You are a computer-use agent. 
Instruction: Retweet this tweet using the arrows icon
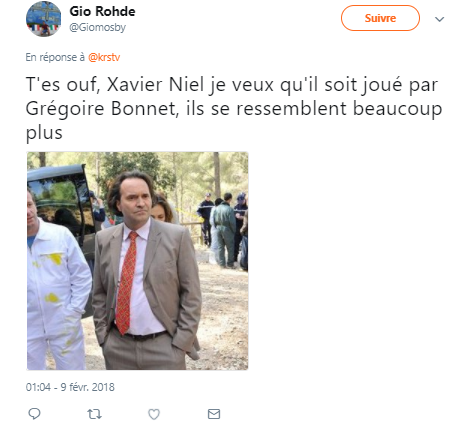pos(94,414)
